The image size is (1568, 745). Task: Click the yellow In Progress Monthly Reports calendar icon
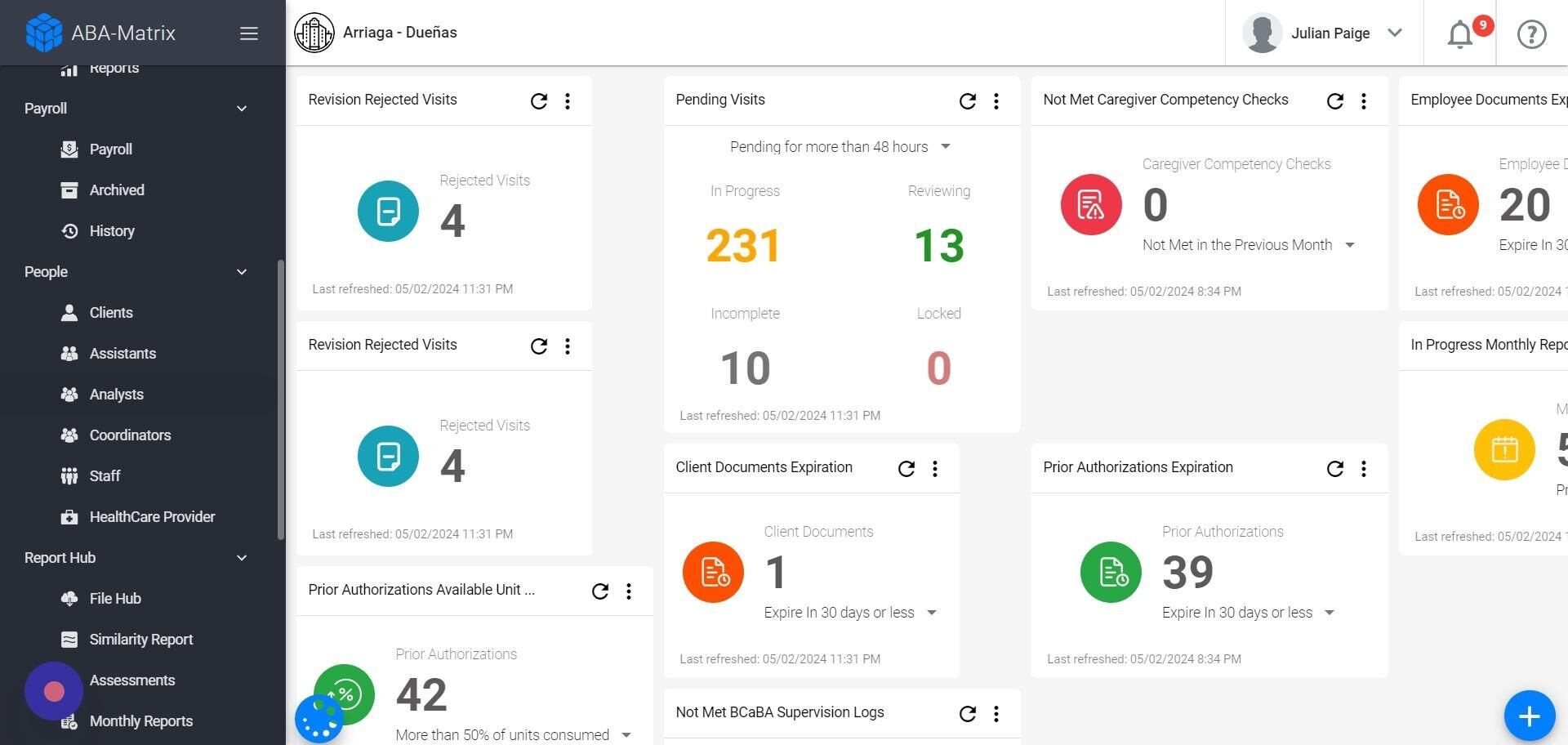[x=1504, y=449]
